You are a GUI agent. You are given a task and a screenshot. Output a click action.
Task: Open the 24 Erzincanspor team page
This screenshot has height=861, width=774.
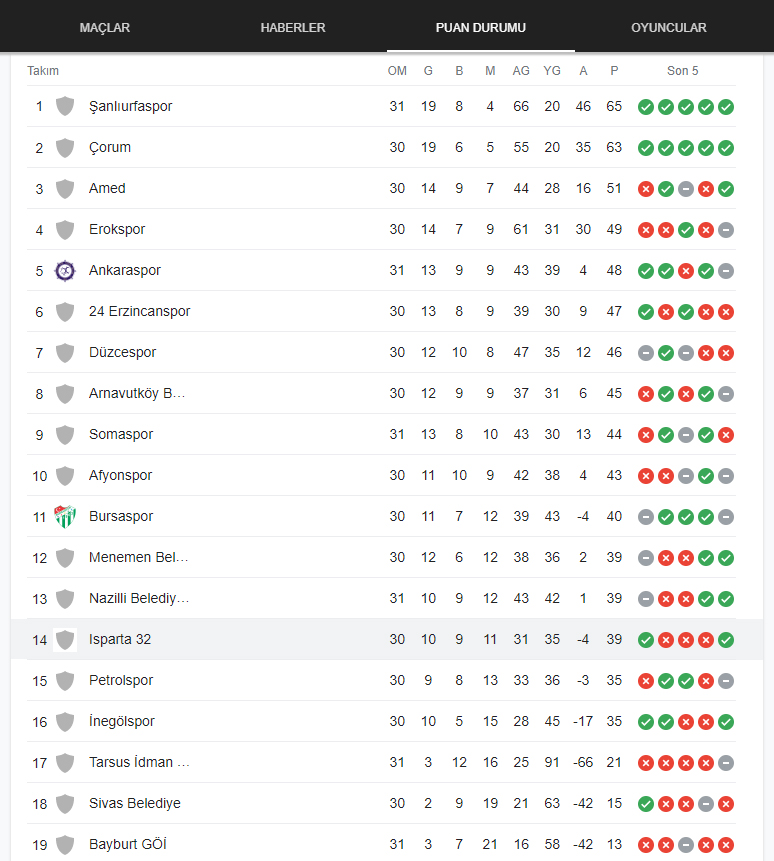139,311
